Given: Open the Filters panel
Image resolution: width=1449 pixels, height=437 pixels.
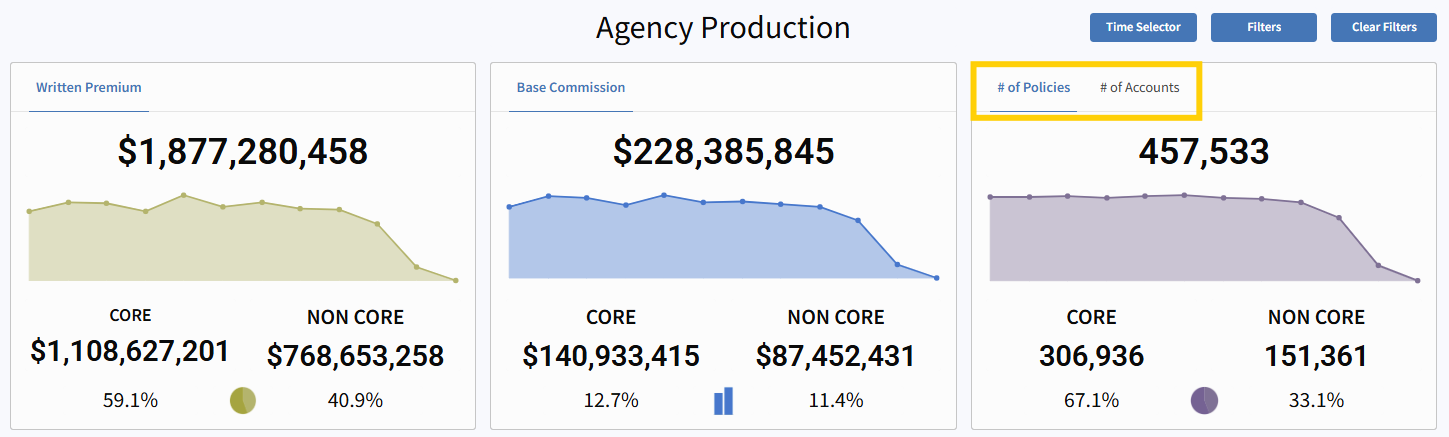Looking at the screenshot, I should coord(1264,27).
